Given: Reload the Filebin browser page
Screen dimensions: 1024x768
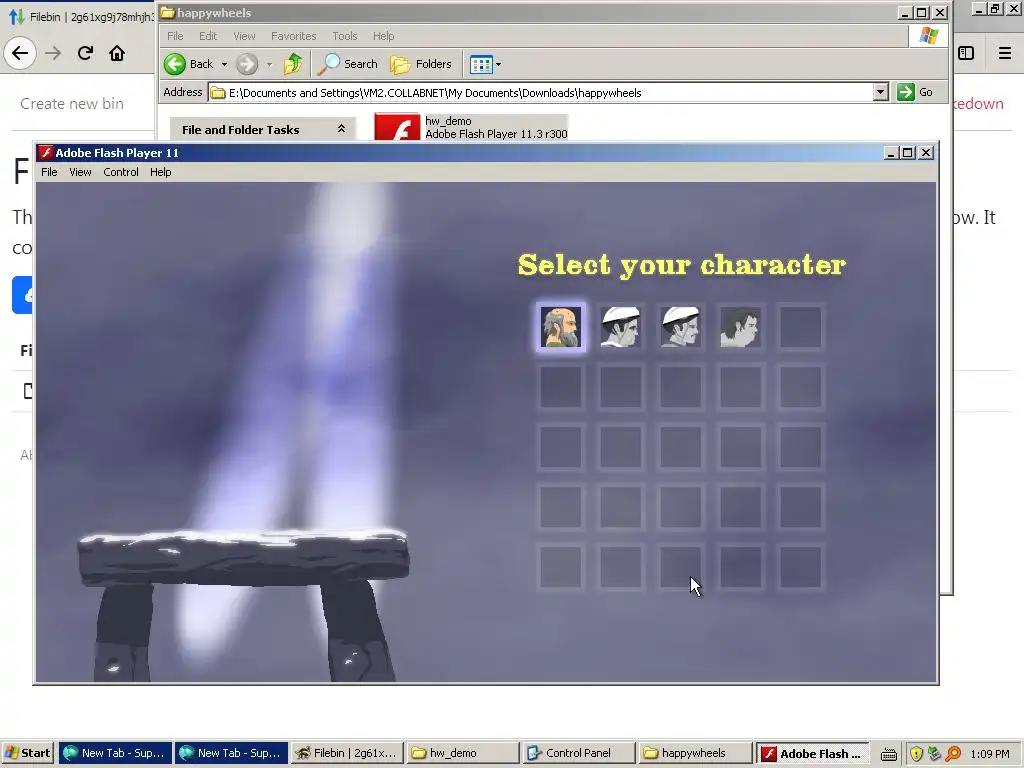Looking at the screenshot, I should pyautogui.click(x=85, y=53).
